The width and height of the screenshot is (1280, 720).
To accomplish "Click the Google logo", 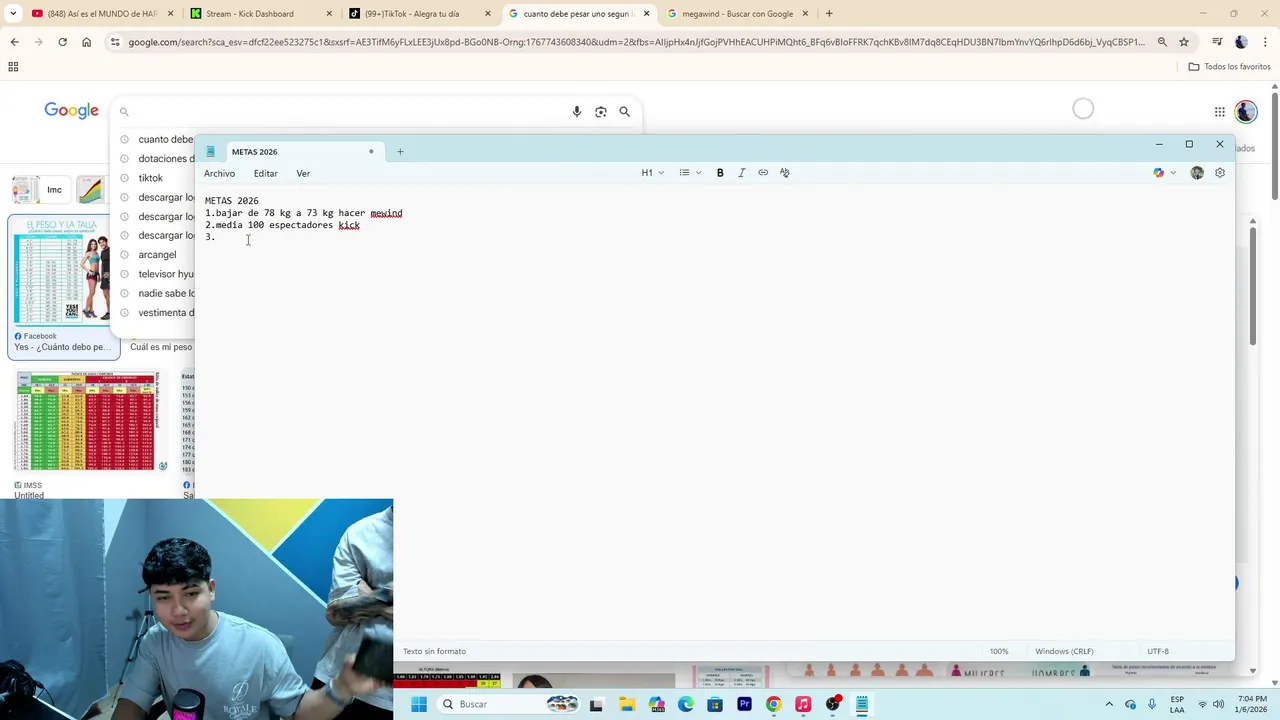I will (x=71, y=111).
